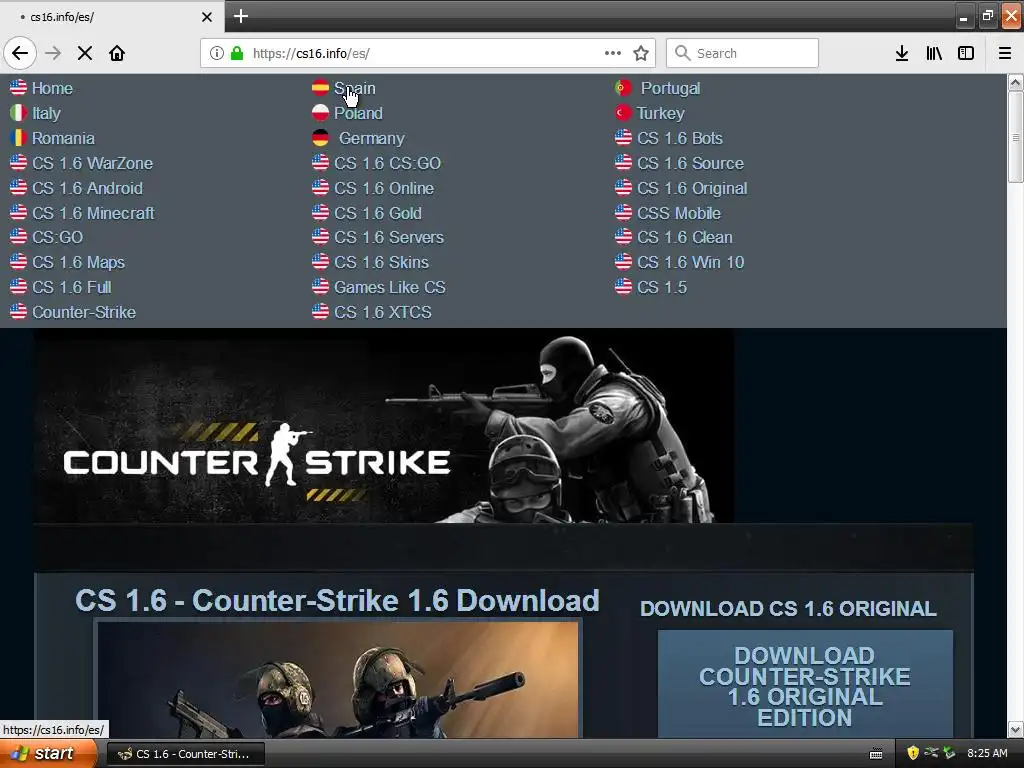
Task: Open the Library bookshelf icon
Action: tap(934, 53)
